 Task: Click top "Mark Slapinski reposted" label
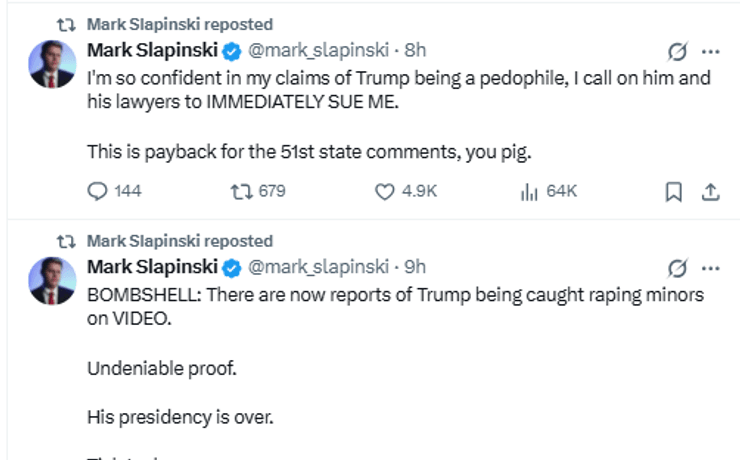(179, 24)
